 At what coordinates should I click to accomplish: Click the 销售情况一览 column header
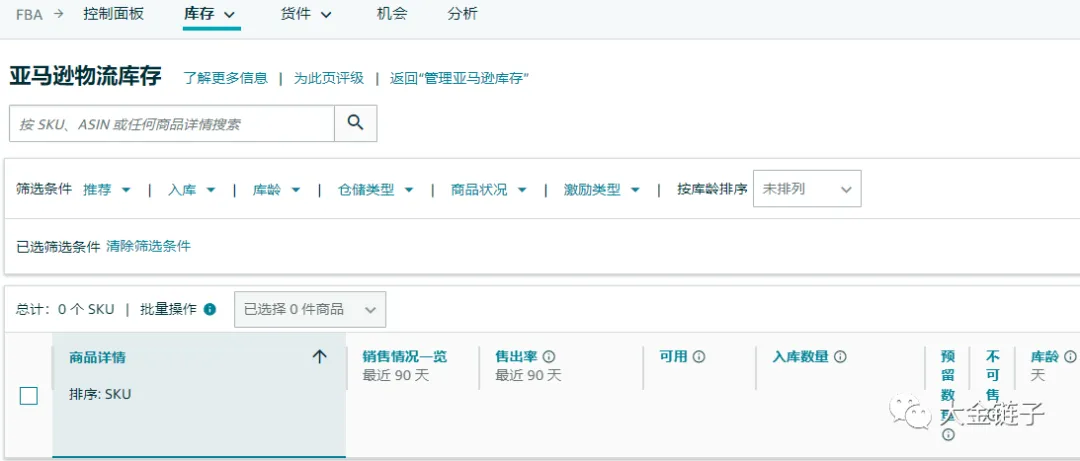tap(405, 356)
